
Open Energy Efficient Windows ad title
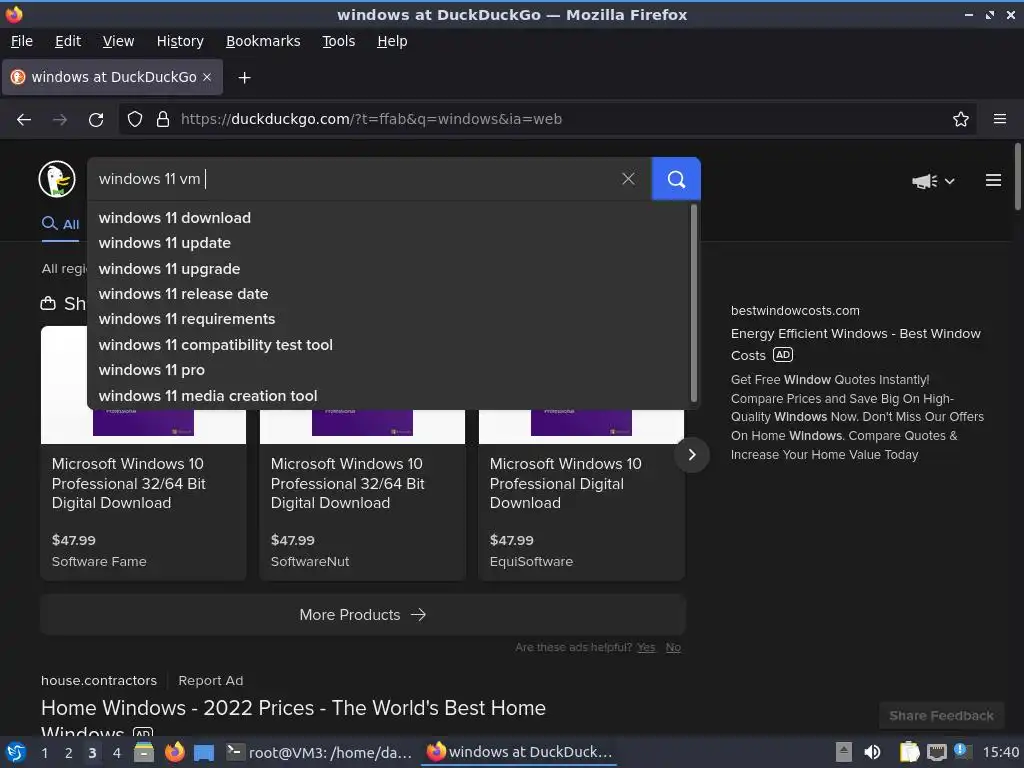click(x=856, y=344)
